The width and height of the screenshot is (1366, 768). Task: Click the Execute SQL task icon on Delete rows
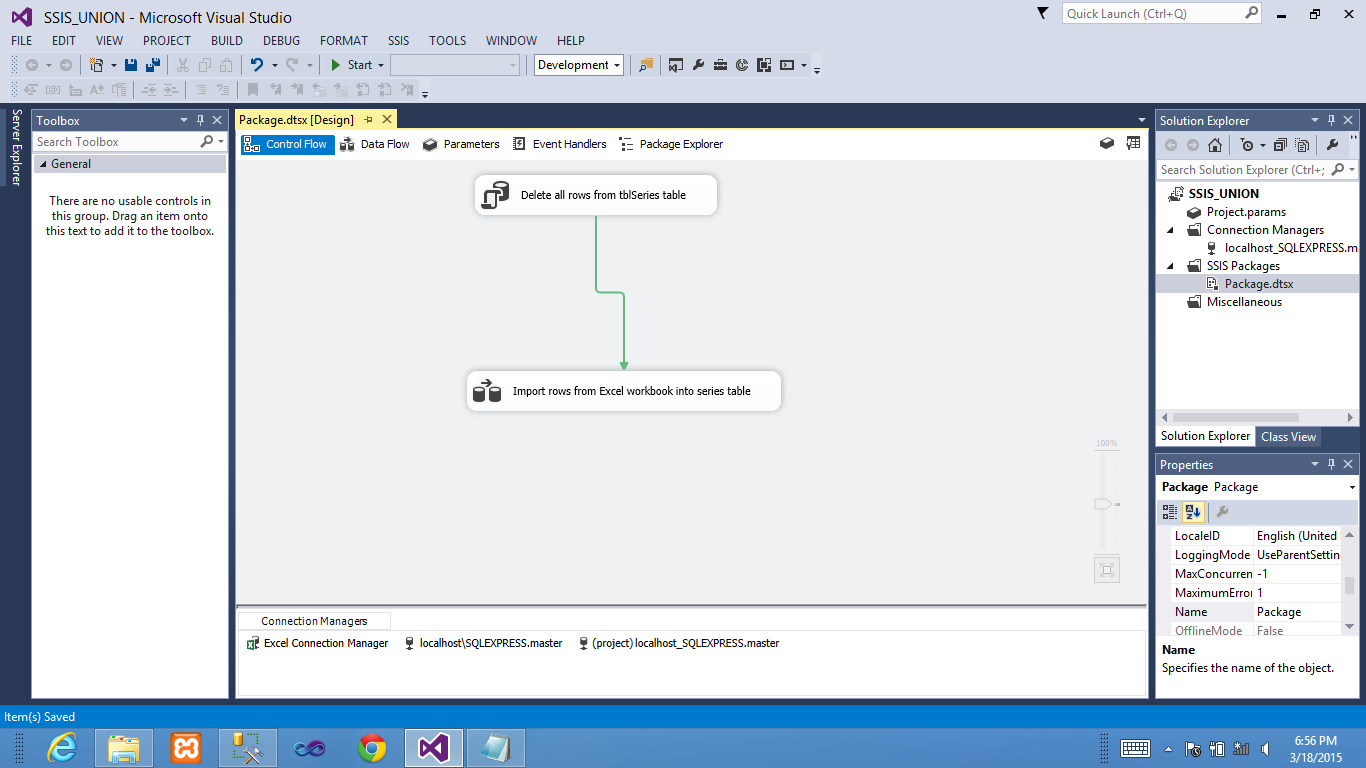tap(495, 195)
